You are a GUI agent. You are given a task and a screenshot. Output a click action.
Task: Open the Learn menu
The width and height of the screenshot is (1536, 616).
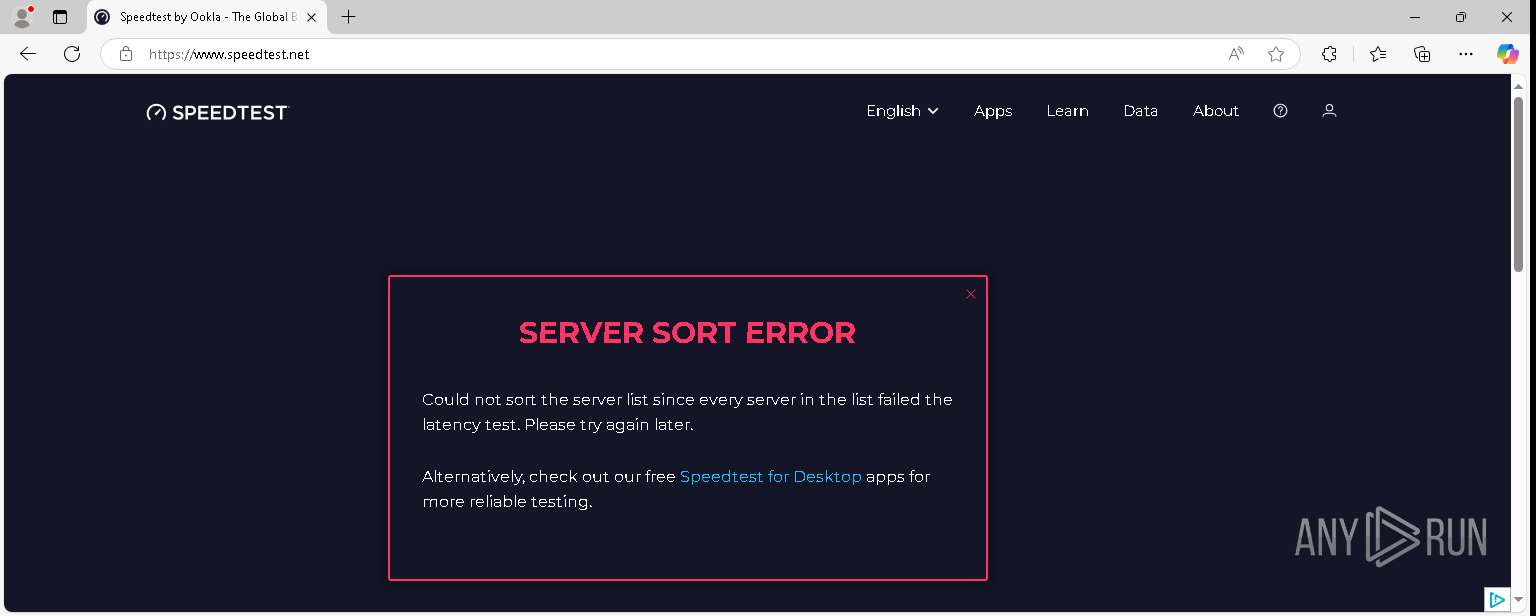1067,111
